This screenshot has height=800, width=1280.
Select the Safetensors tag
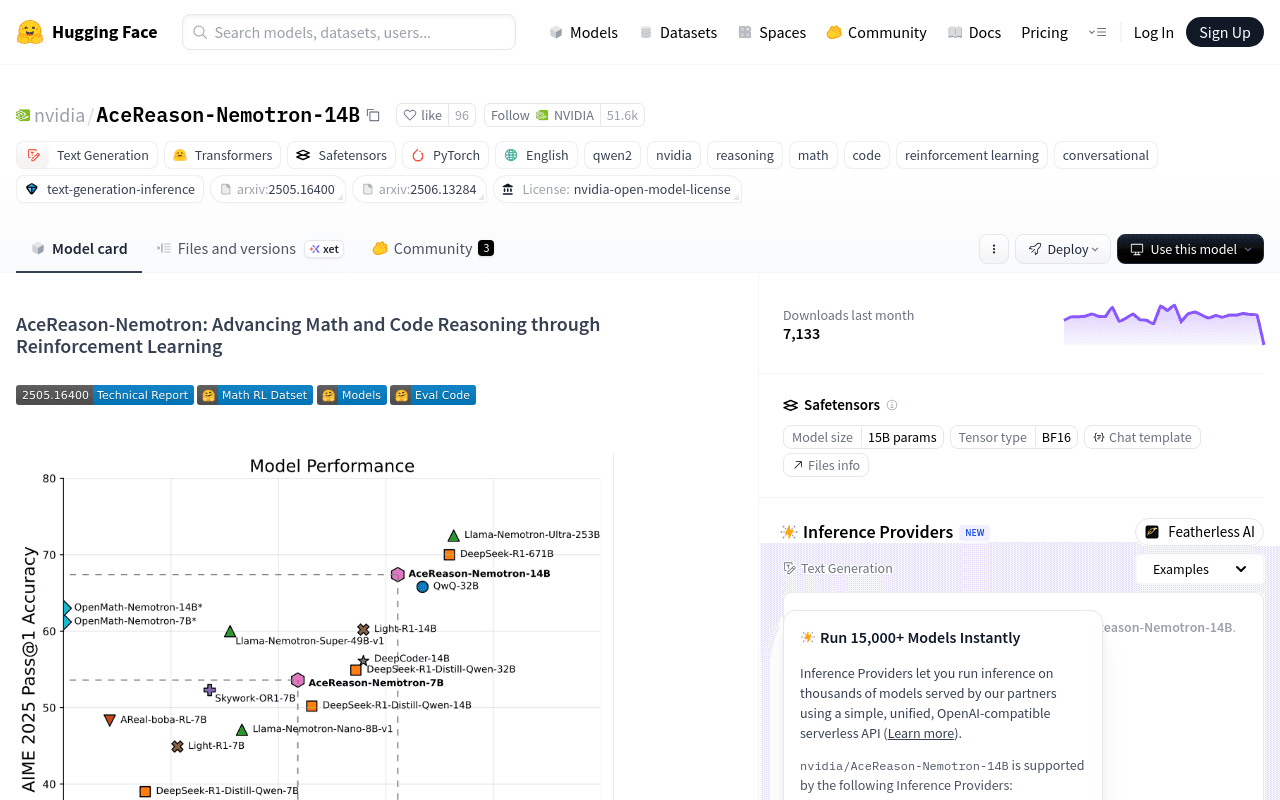(341, 155)
